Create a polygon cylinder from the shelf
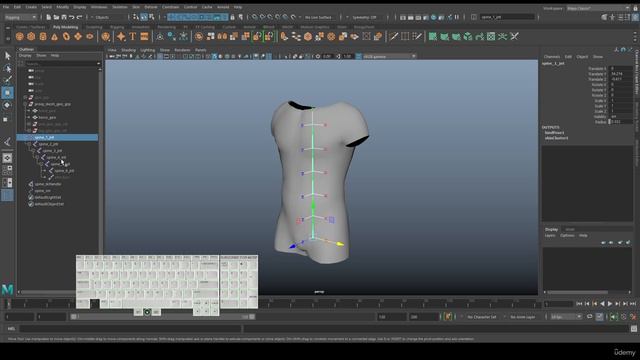This screenshot has height=360, width=640. (43, 37)
